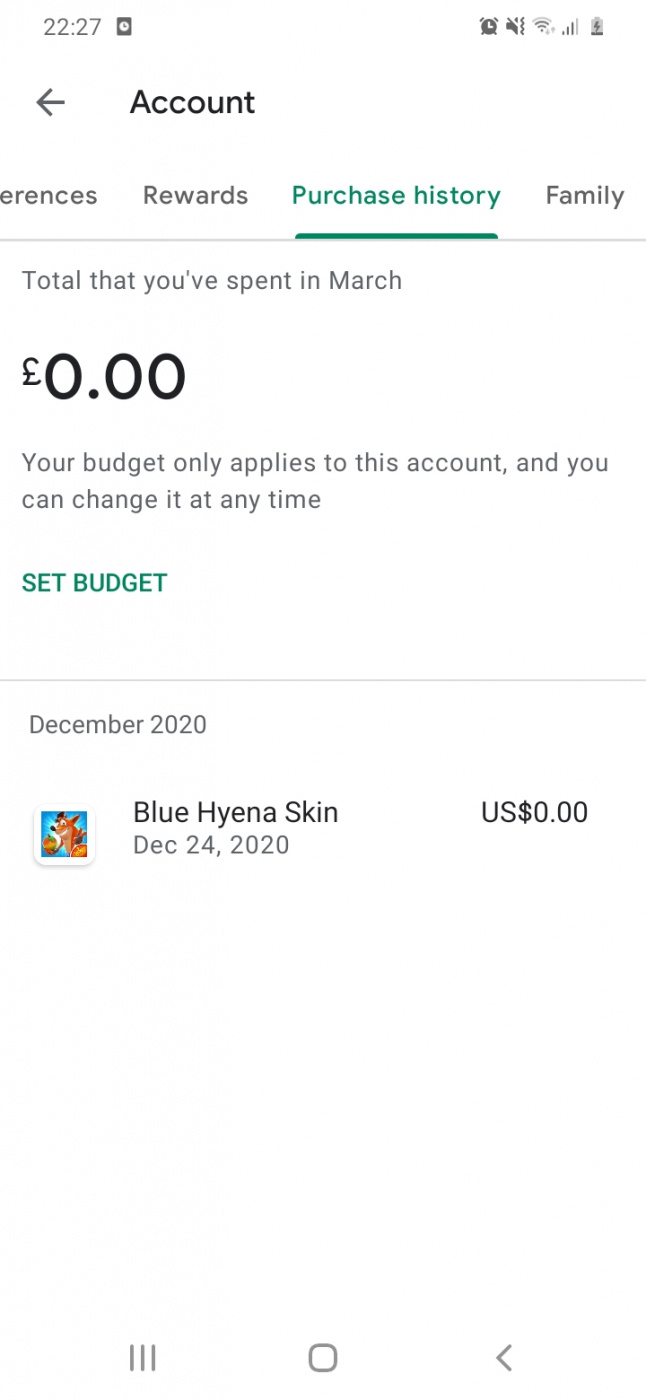
Task: Open the Blue Hyena Skin purchase entry
Action: point(236,812)
